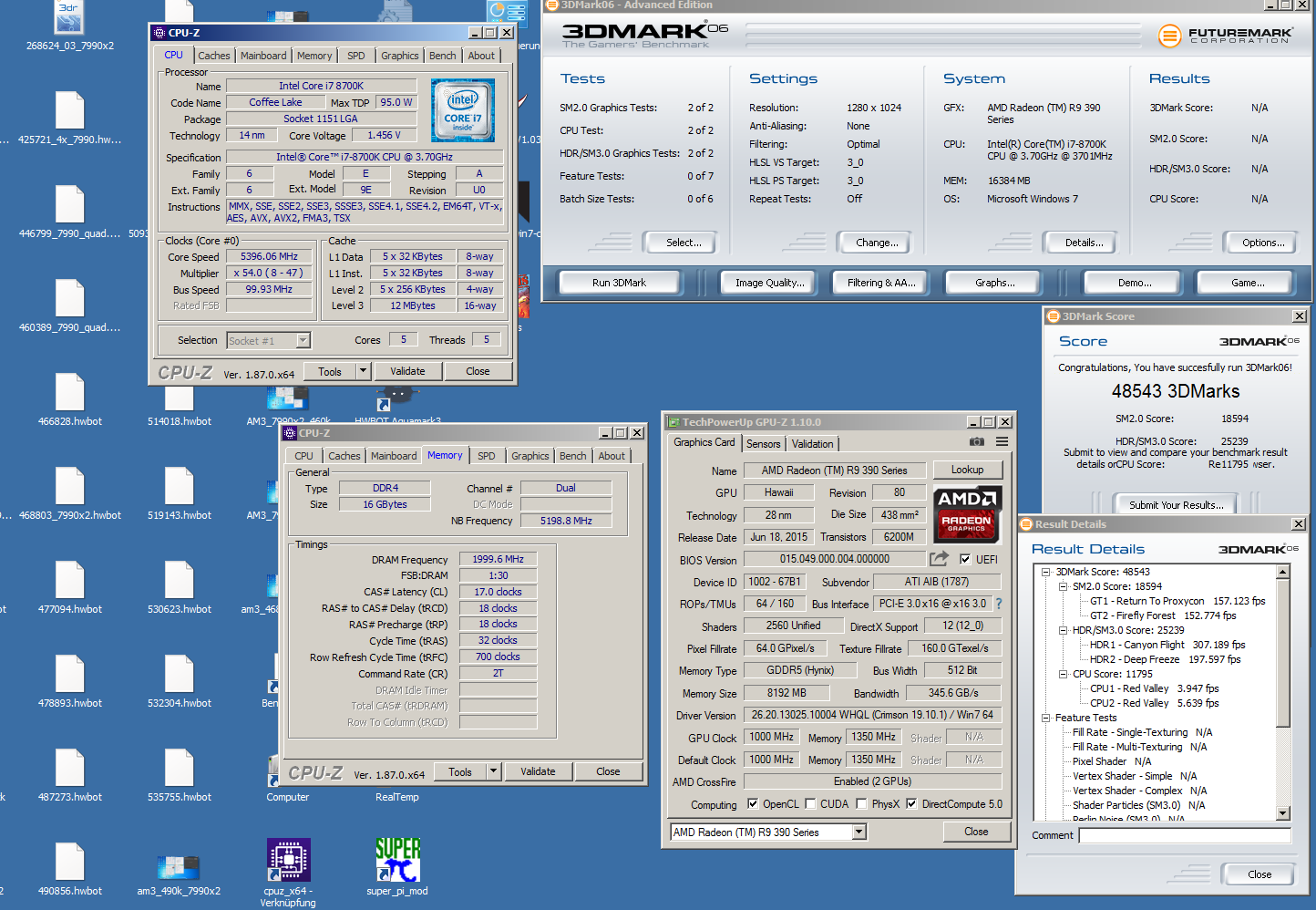Open the cpuz_x64 shortcut icon
The width and height of the screenshot is (1316, 910).
pos(288,860)
